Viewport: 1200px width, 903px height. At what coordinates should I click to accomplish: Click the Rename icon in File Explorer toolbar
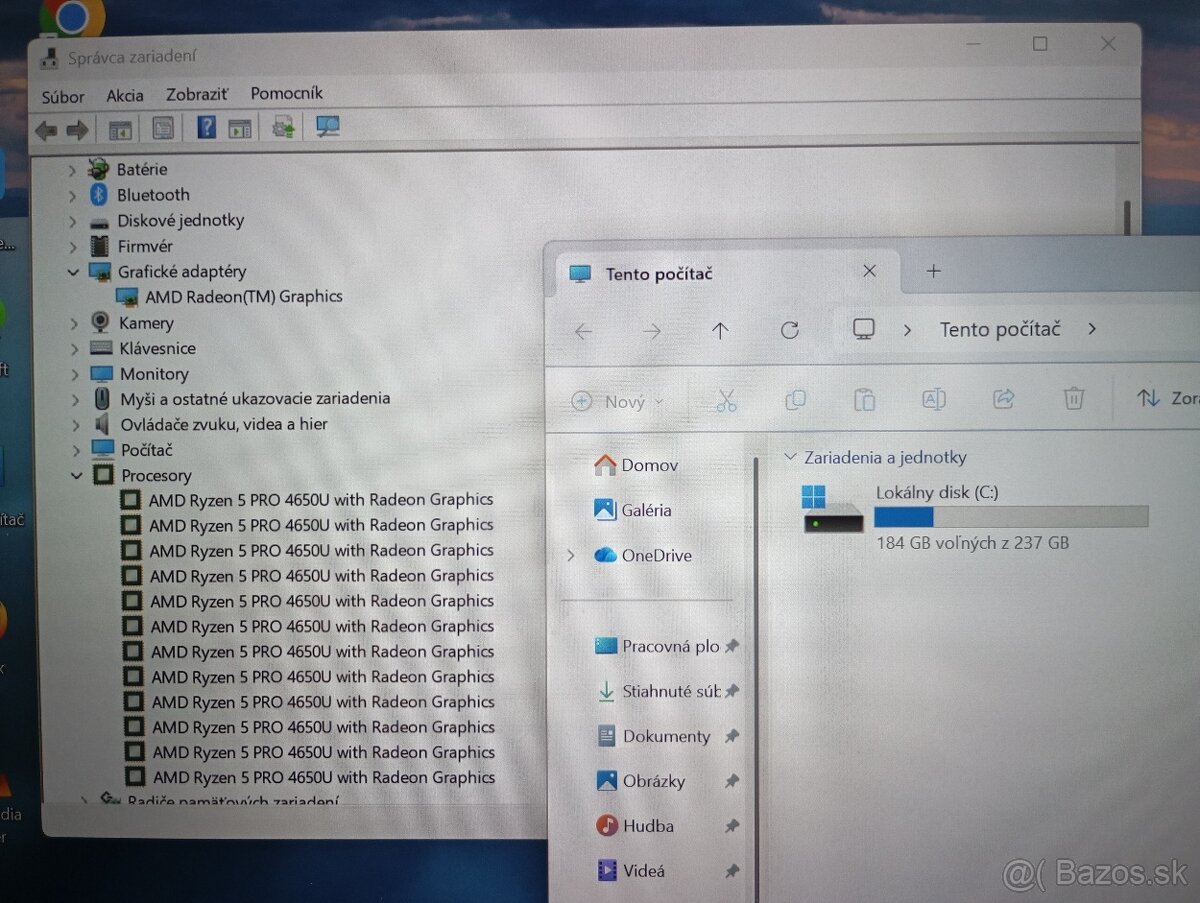pyautogui.click(x=933, y=400)
